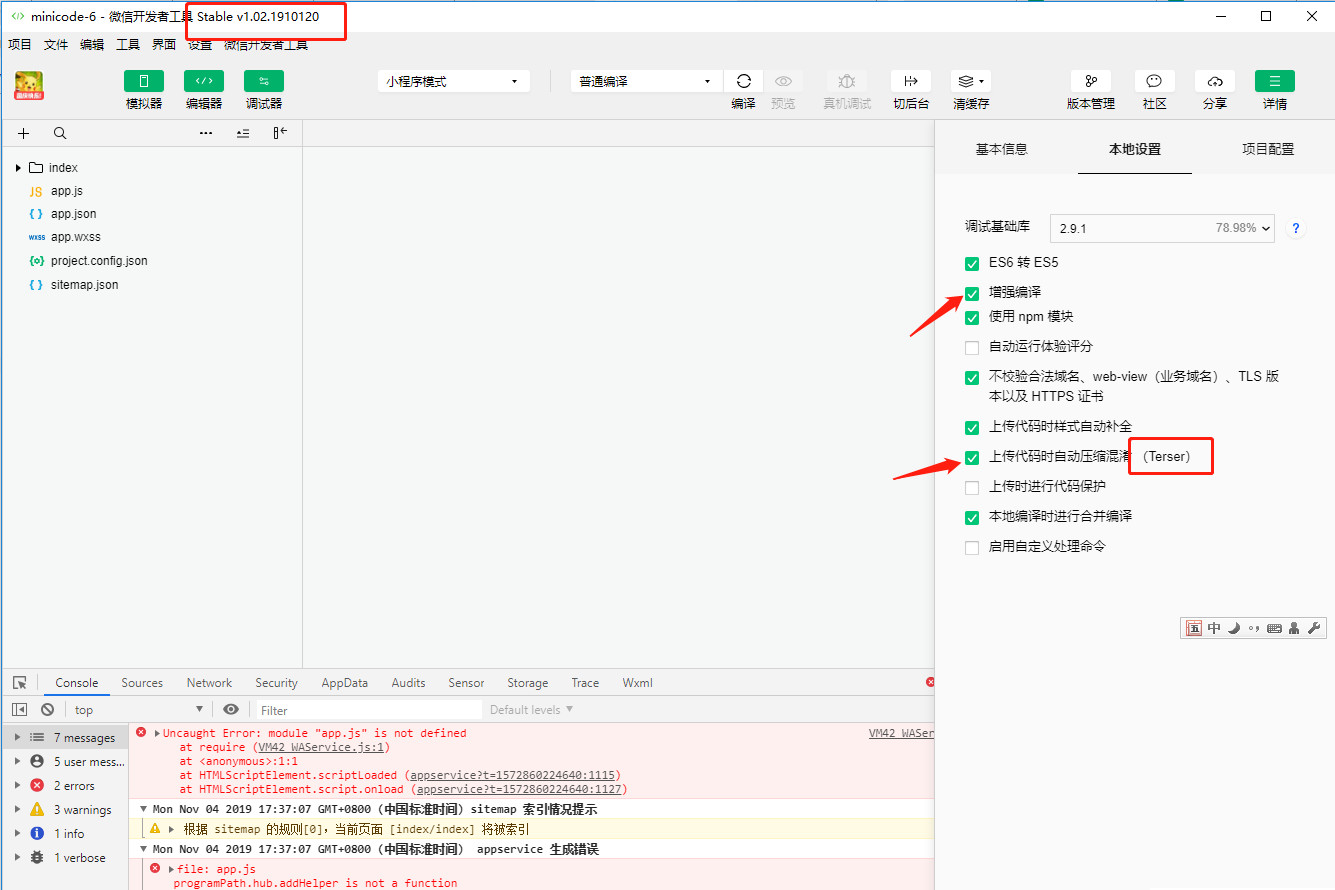This screenshot has height=890, width=1335.
Task: Toggle 使用 npm 模块 checkbox
Action: tap(972, 318)
